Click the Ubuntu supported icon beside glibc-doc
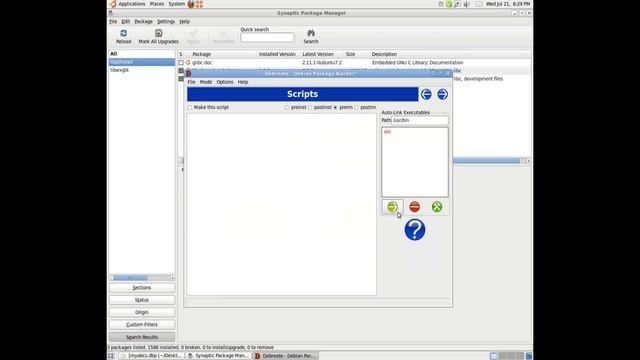The image size is (640, 360). [188, 62]
